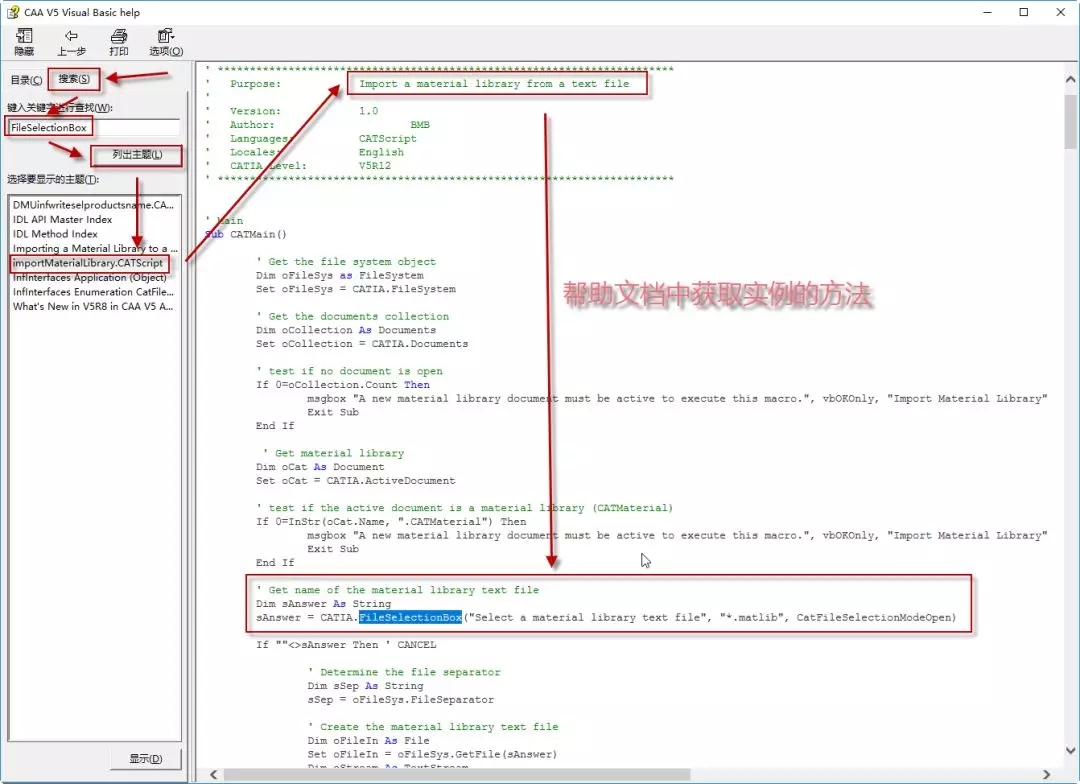Click 'Set oFileSys = CATIA.FileSystem' line
Viewport: 1080px width, 784px height.
point(355,289)
